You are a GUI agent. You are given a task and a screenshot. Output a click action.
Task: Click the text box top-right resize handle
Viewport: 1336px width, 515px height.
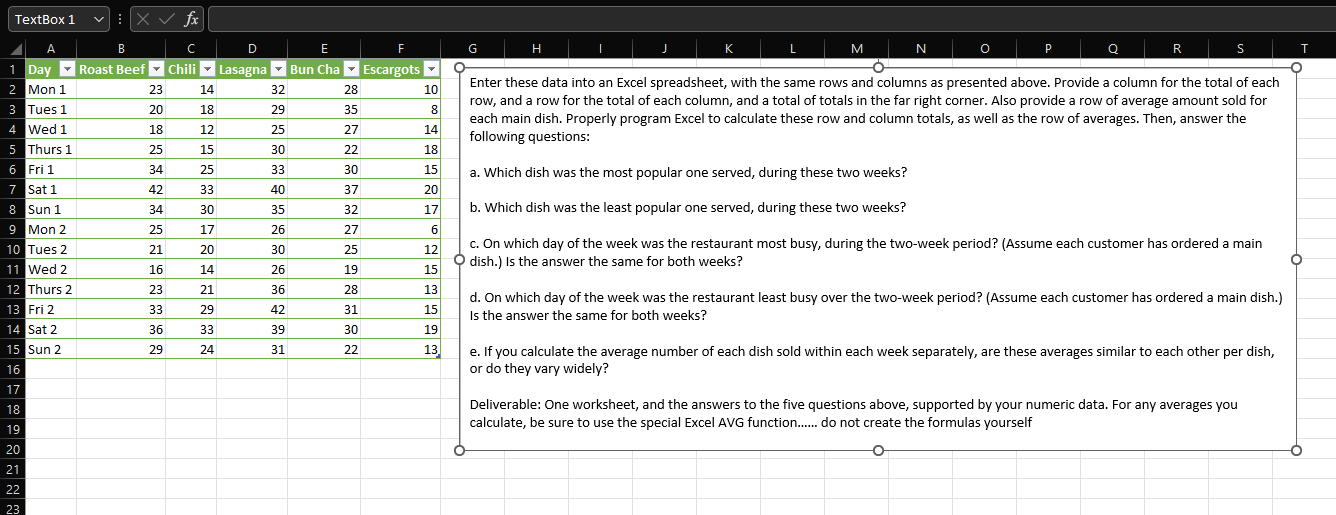[1296, 67]
